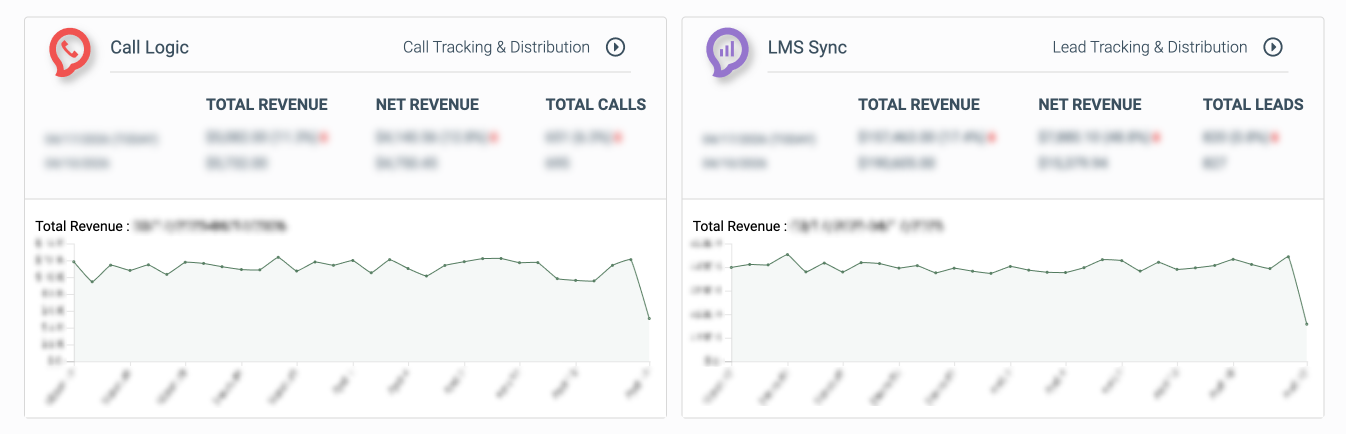Select last data point on LMS Sync chart

coord(1306,324)
